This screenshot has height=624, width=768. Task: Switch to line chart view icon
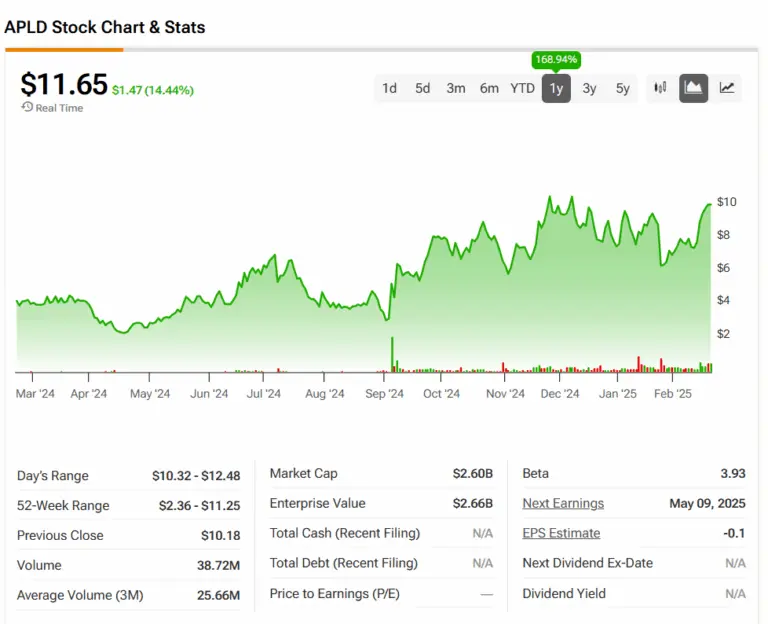point(726,88)
